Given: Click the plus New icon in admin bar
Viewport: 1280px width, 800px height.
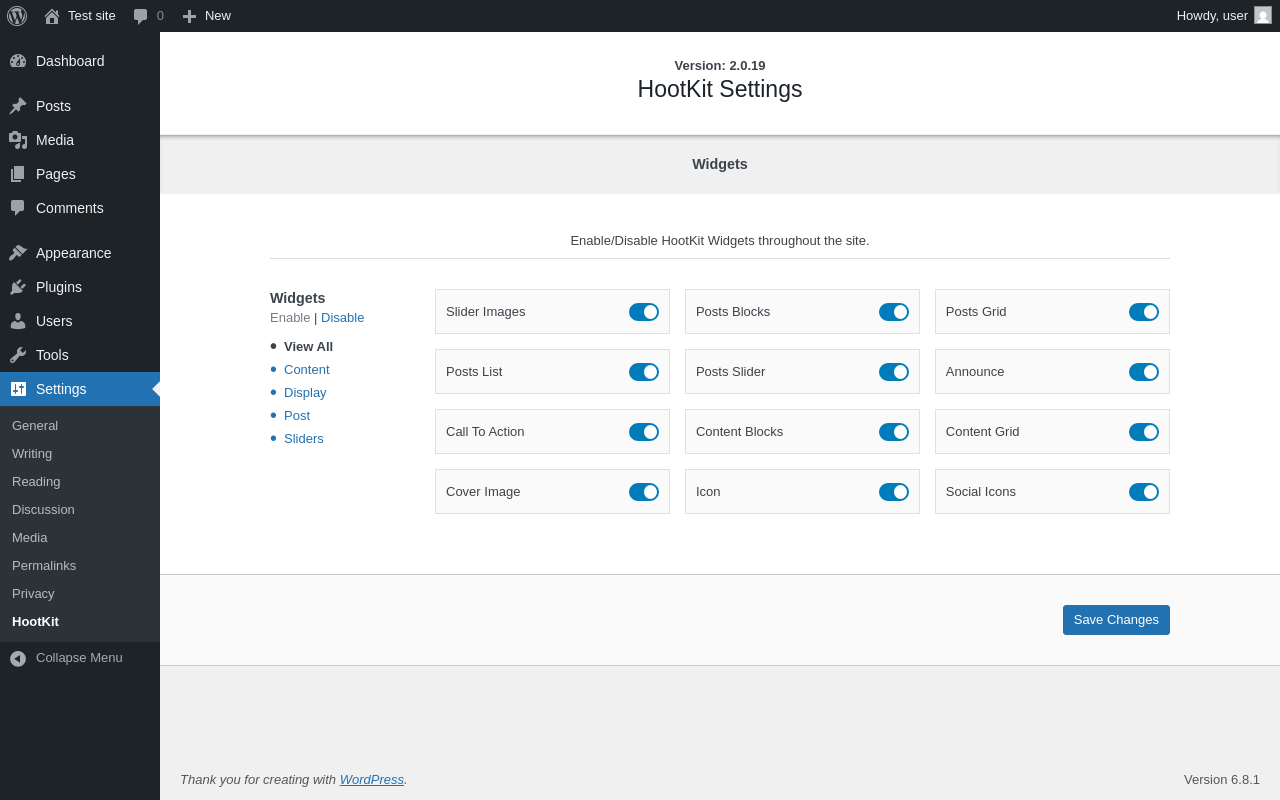Looking at the screenshot, I should point(189,16).
